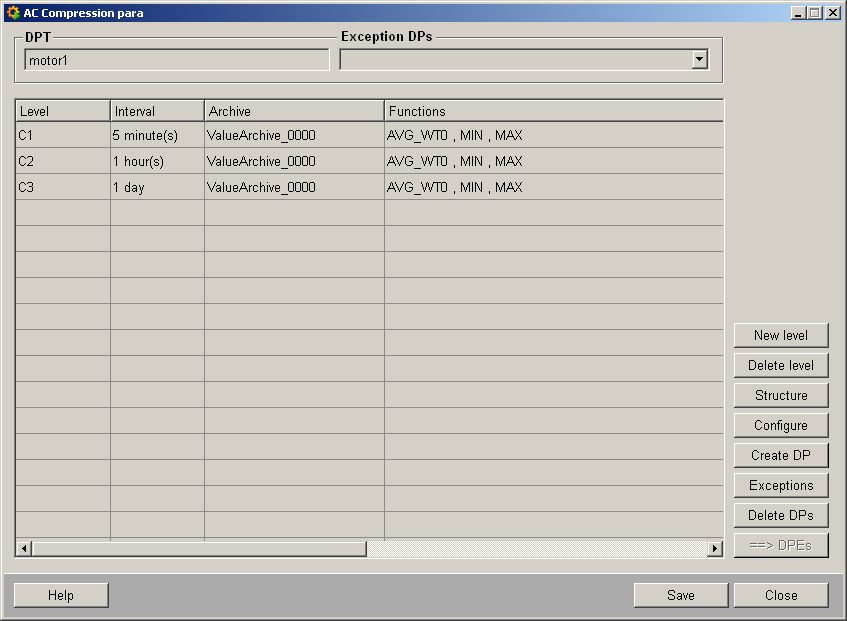Click the C3 row's ValueArchive_0000 cell

point(294,187)
